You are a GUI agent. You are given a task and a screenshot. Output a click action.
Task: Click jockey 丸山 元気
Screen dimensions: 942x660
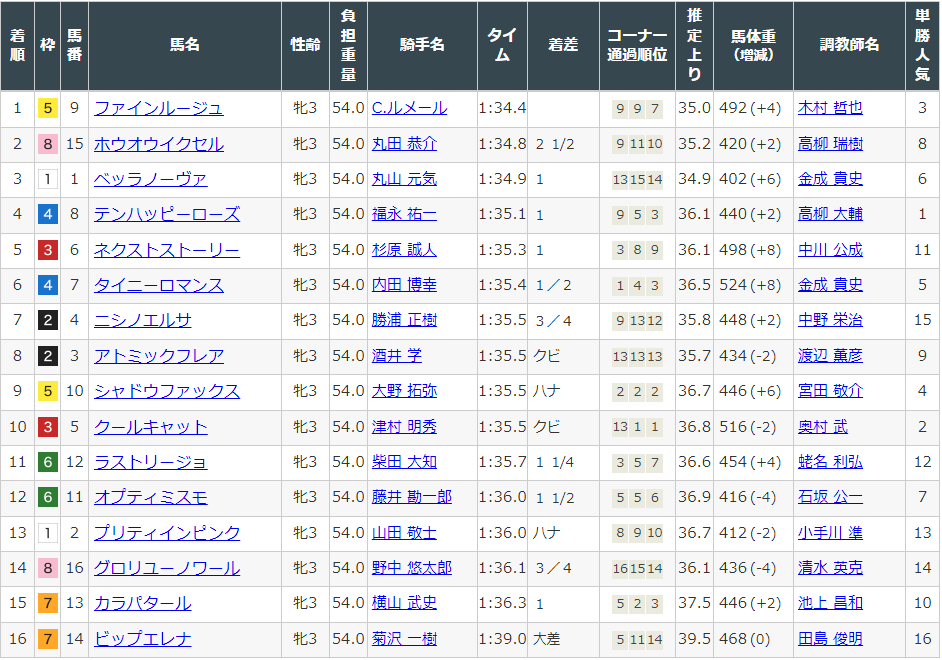tap(404, 179)
